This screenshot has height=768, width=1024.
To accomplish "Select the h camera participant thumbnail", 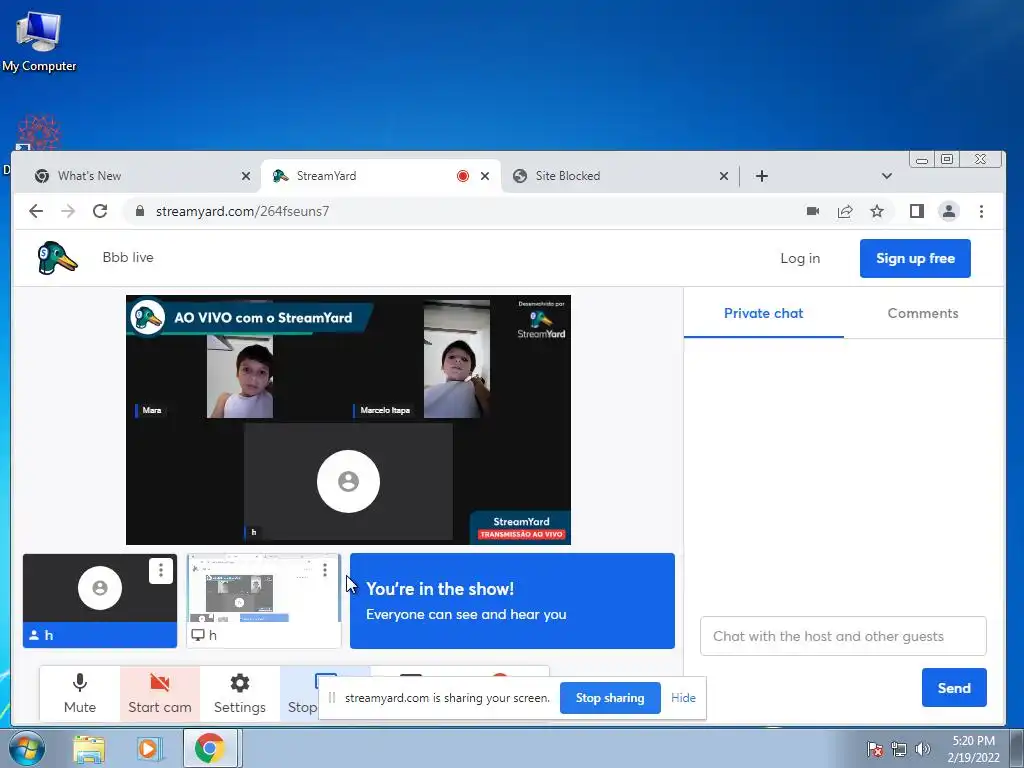I will point(100,601).
